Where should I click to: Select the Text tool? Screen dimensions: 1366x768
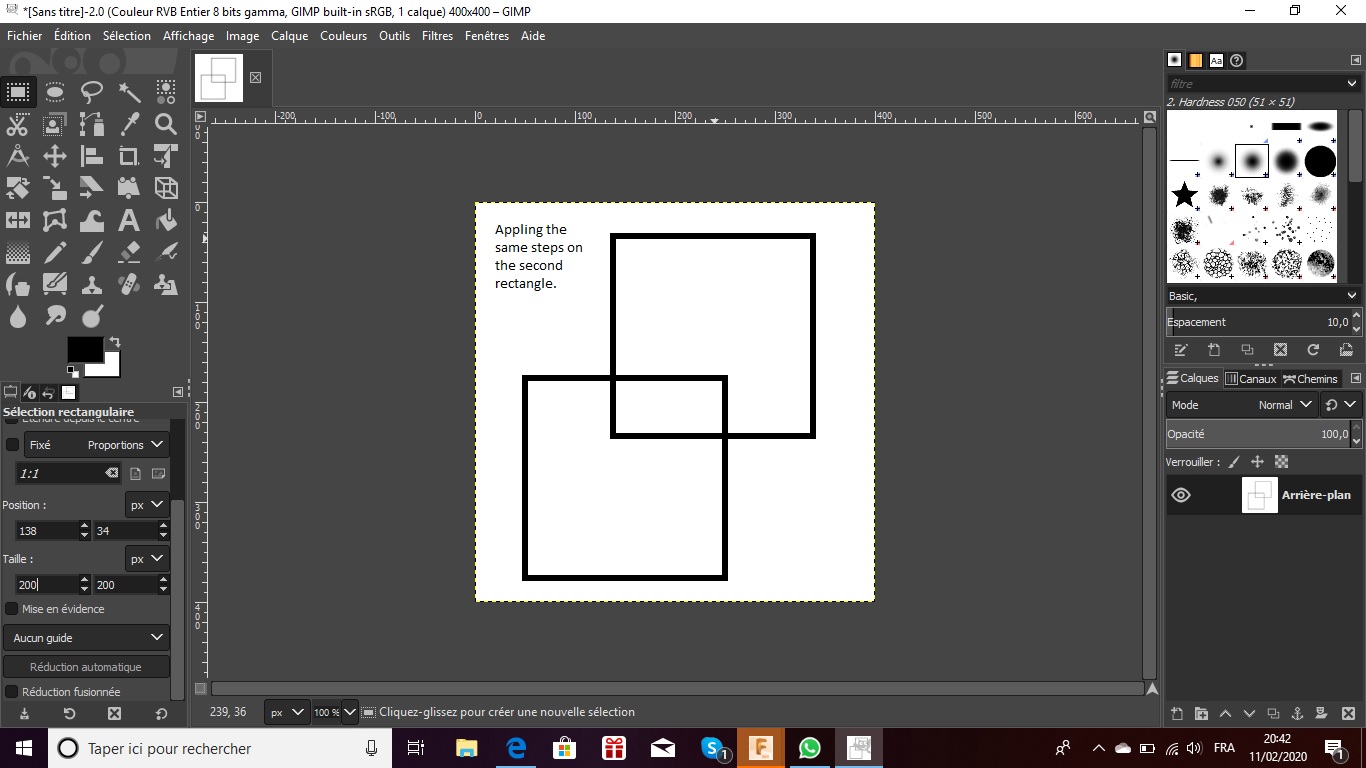(129, 220)
